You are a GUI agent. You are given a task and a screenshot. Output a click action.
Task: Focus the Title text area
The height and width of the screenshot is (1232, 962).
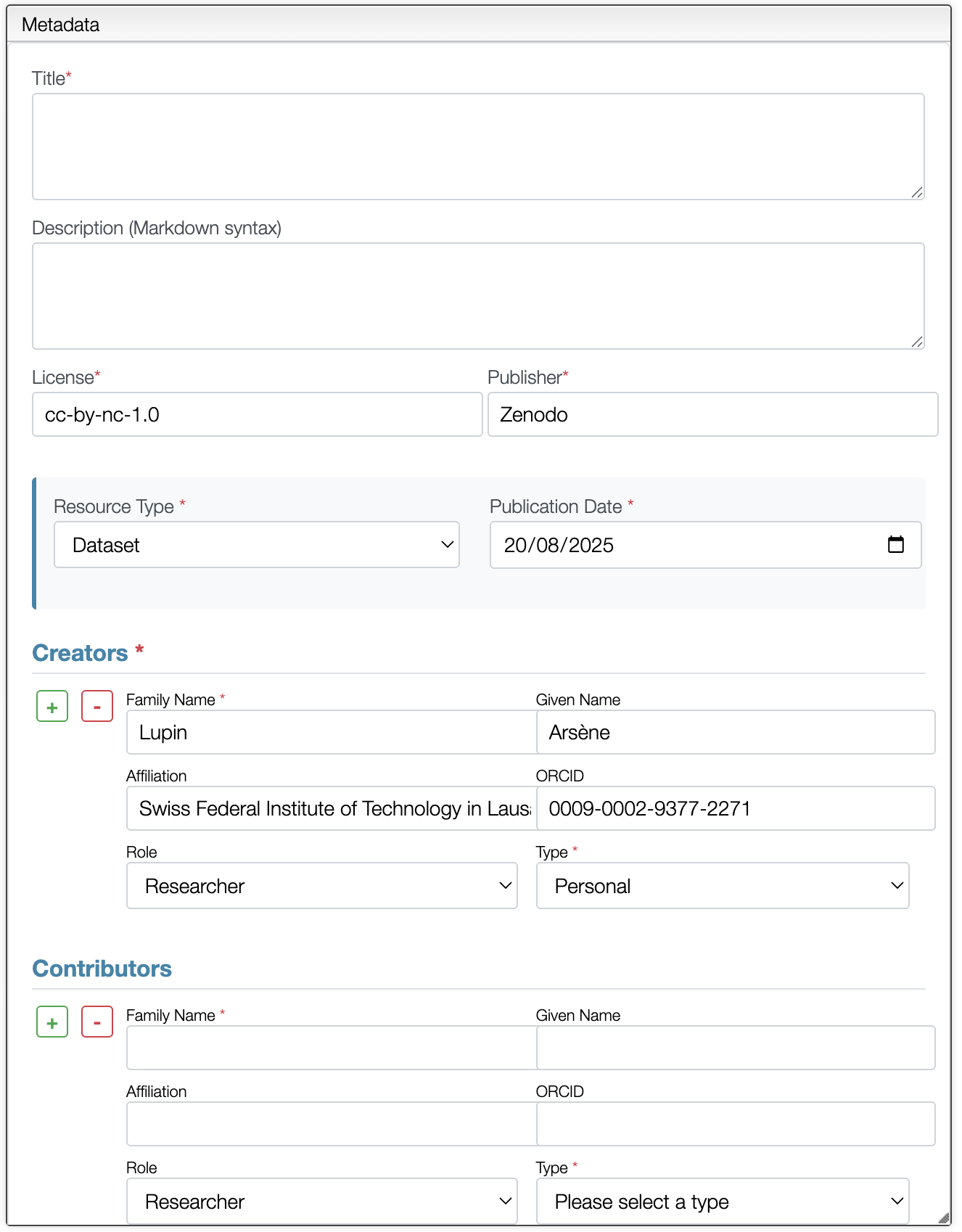click(478, 147)
